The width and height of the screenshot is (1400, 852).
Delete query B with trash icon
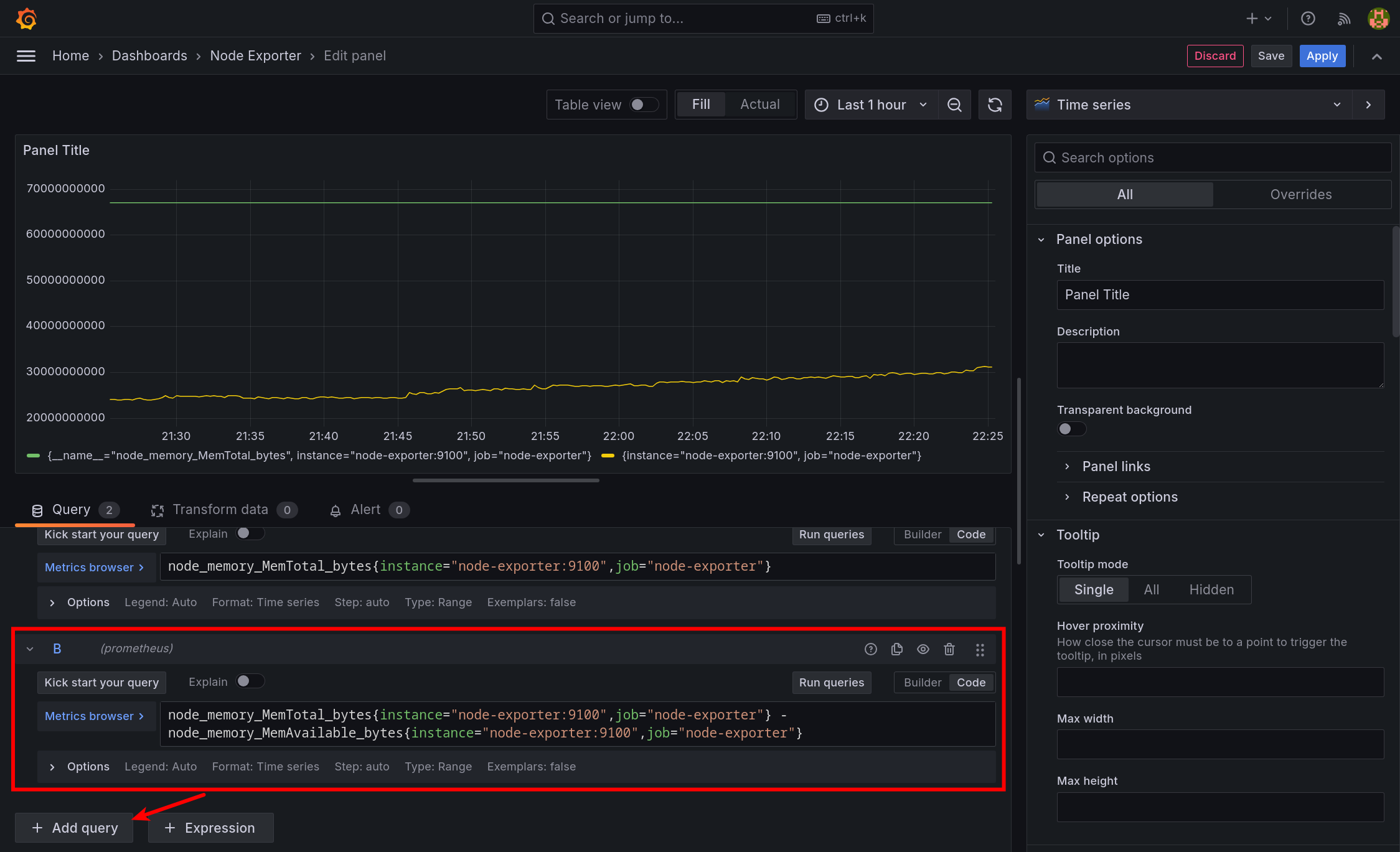(949, 649)
